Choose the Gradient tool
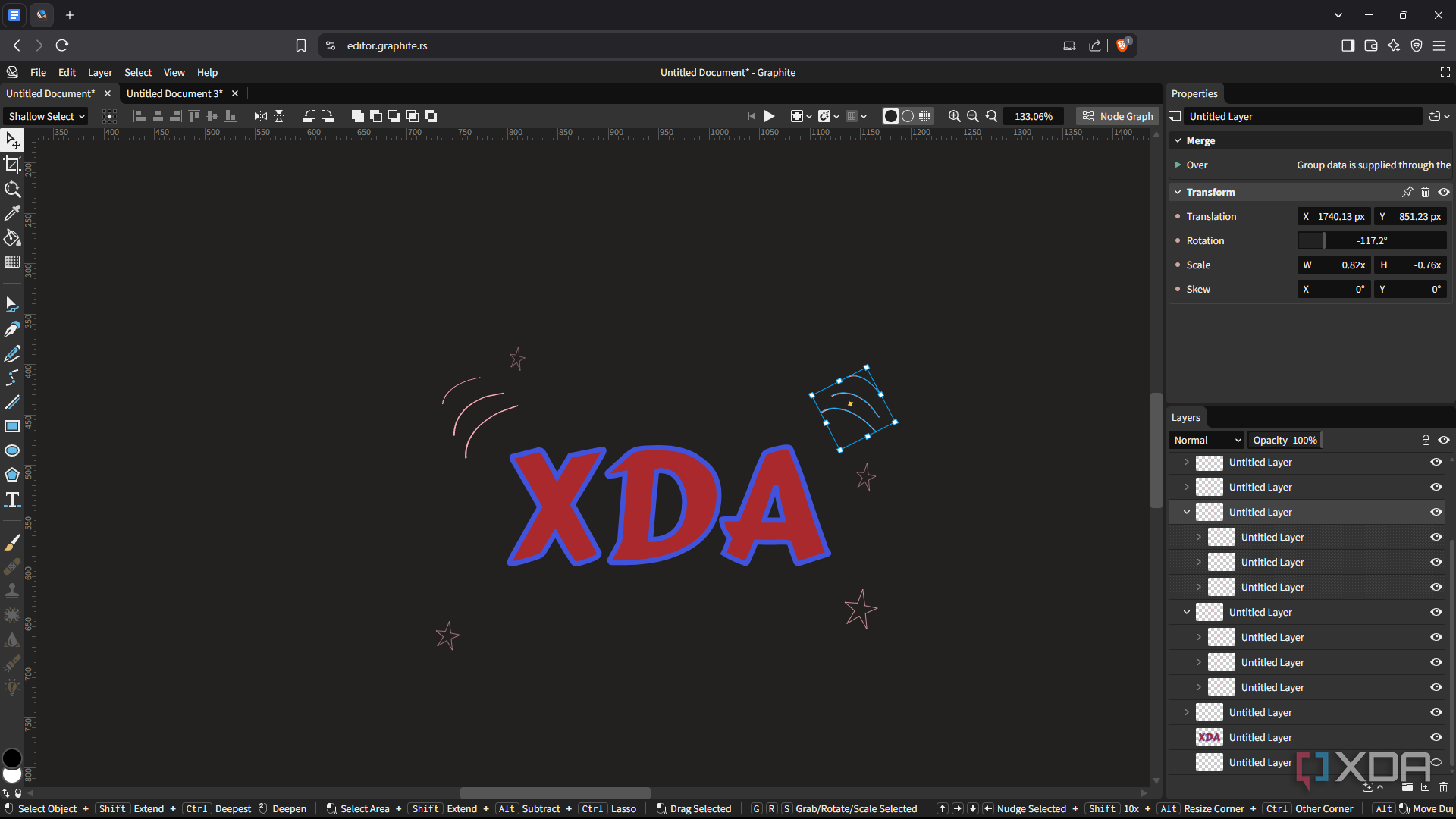Screen dimensions: 1456x819 12,262
